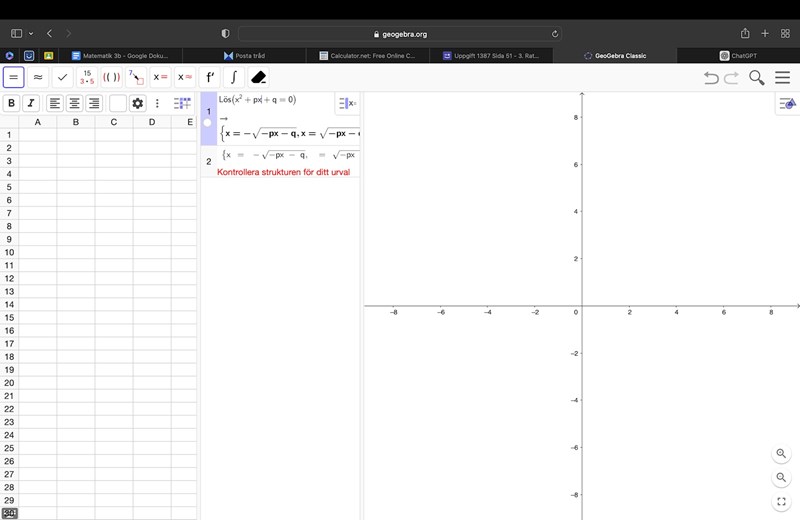Click the Keep Input checkmark tool

pos(63,77)
